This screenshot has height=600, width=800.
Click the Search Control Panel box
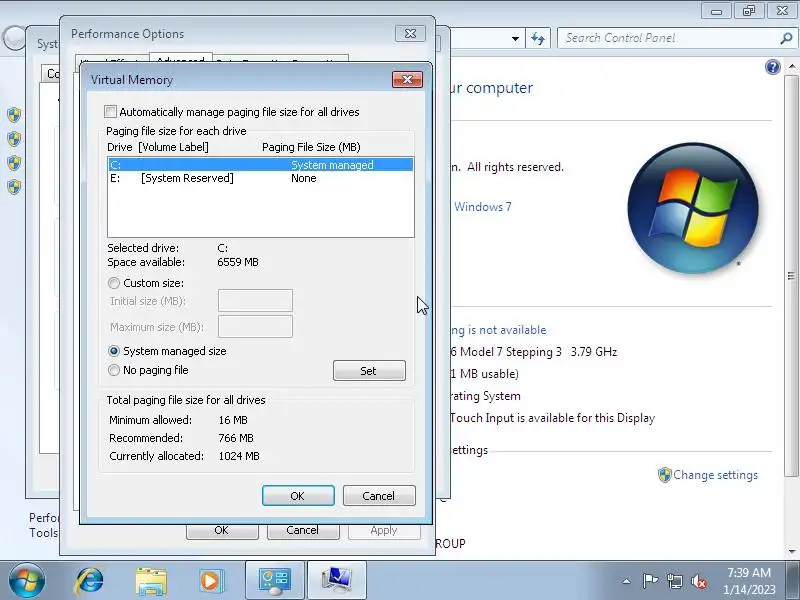point(668,38)
